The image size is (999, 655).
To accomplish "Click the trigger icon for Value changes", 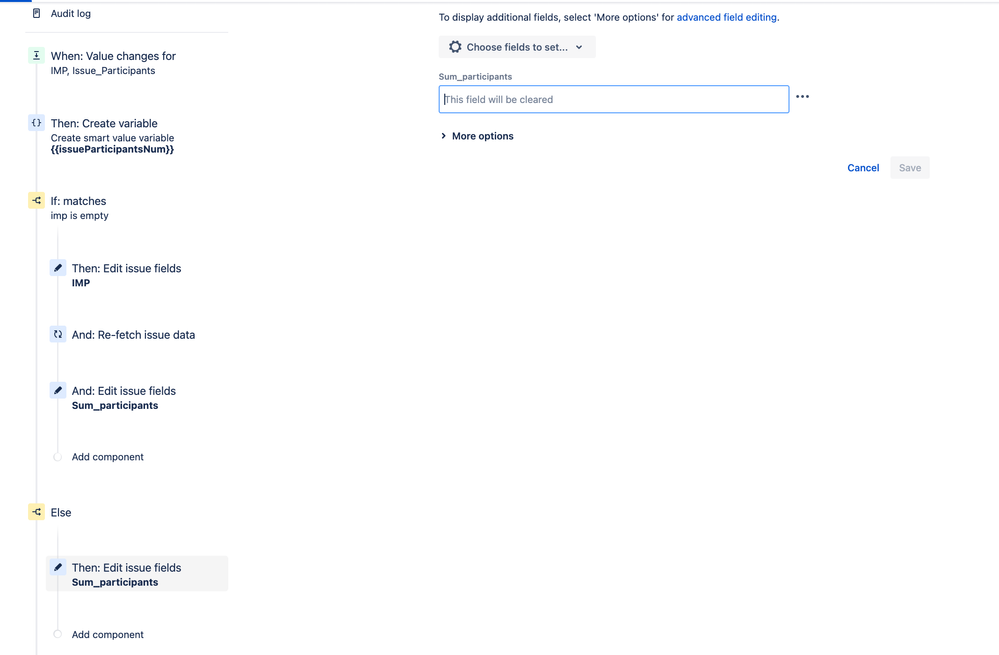I will [x=37, y=56].
